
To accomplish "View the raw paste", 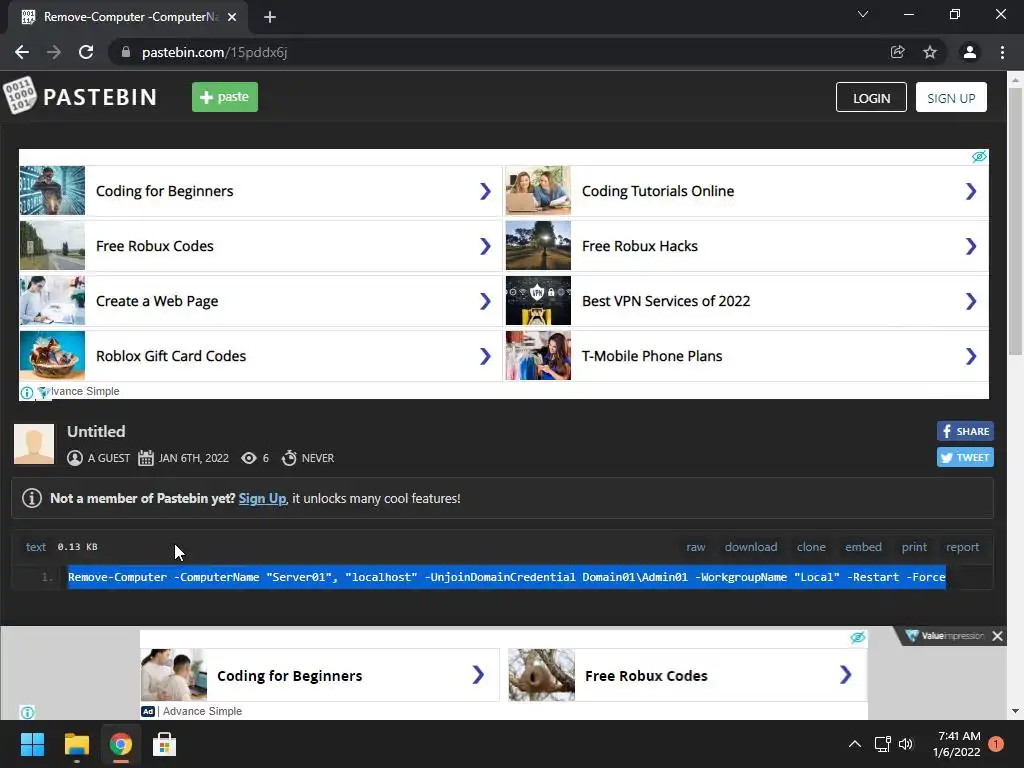I will (696, 547).
